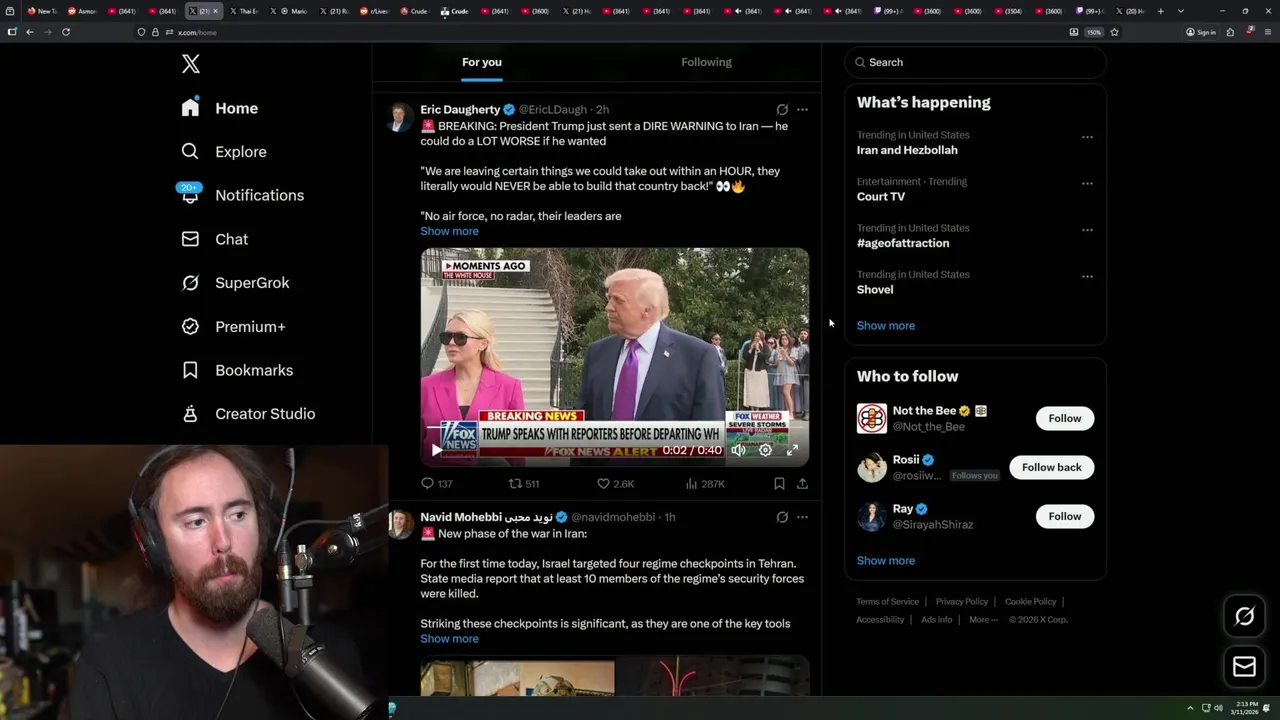Open options for Shovel trend
Screen dimensions: 1280x720
point(1087,277)
